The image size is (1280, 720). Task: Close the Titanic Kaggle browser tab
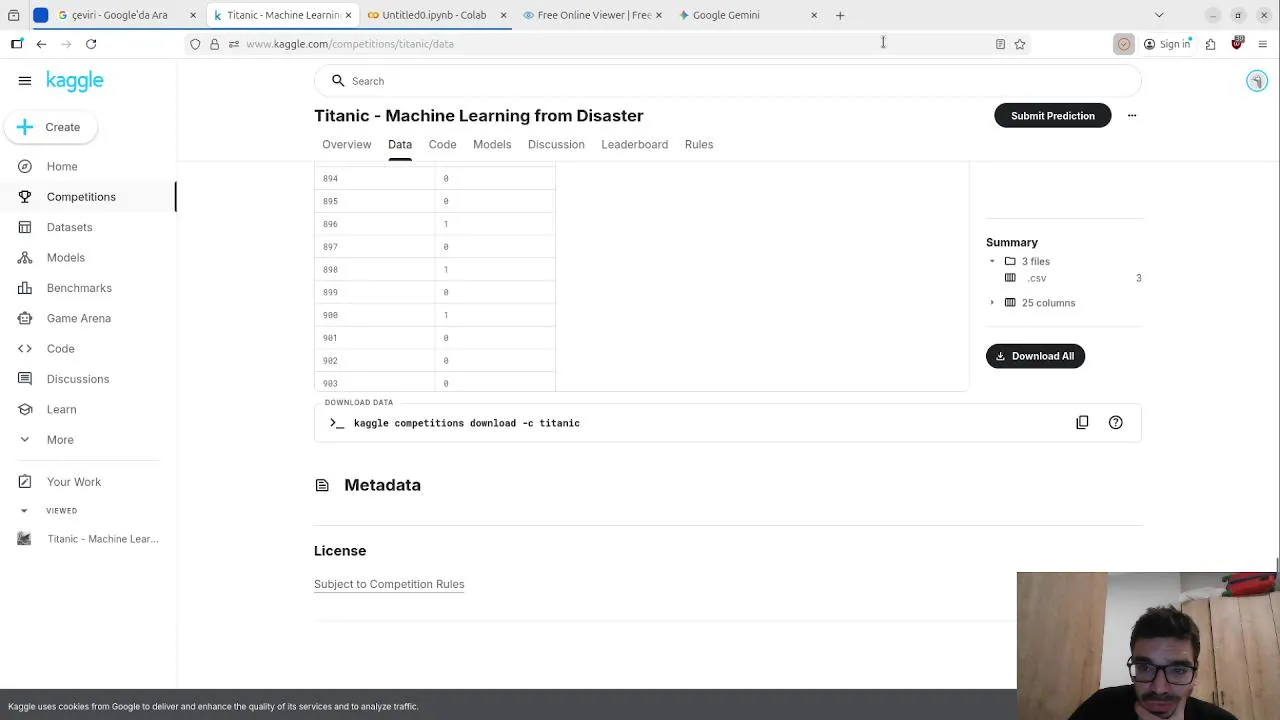pos(348,15)
